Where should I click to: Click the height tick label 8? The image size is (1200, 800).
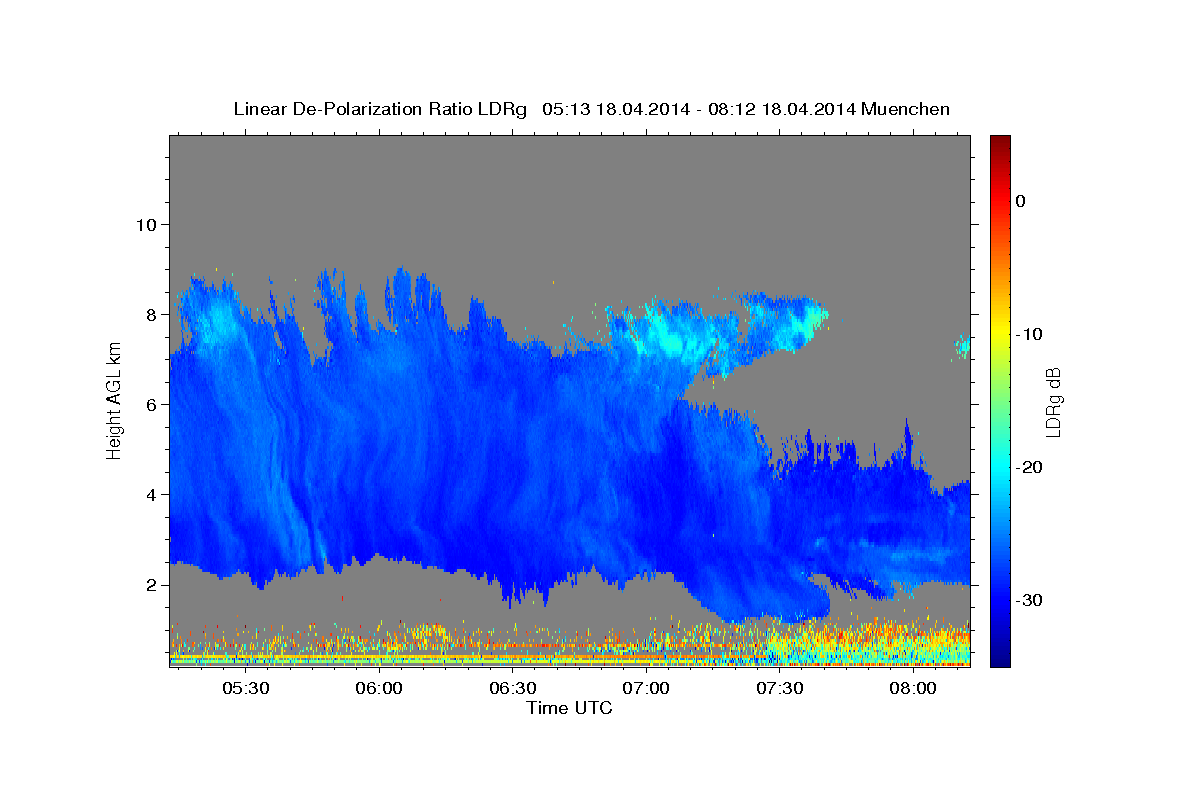coord(150,314)
